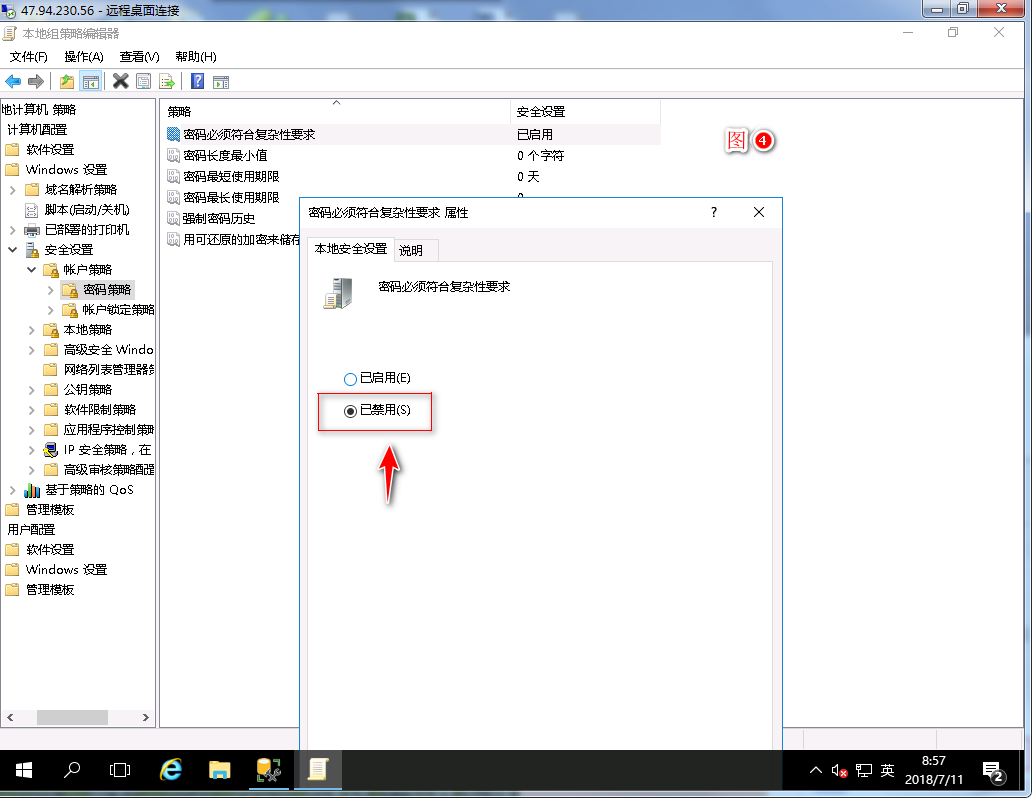Expand the 基于策略的 QoS node
The height and width of the screenshot is (798, 1032).
(x=13, y=490)
